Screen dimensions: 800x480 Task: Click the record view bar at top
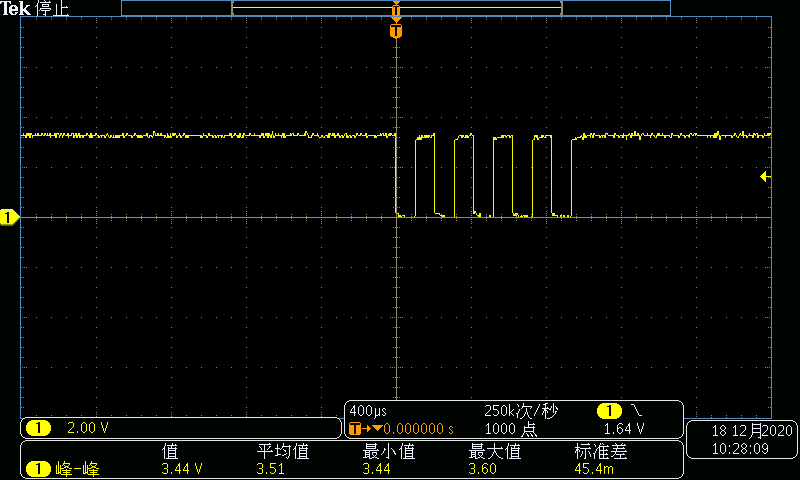click(x=396, y=8)
